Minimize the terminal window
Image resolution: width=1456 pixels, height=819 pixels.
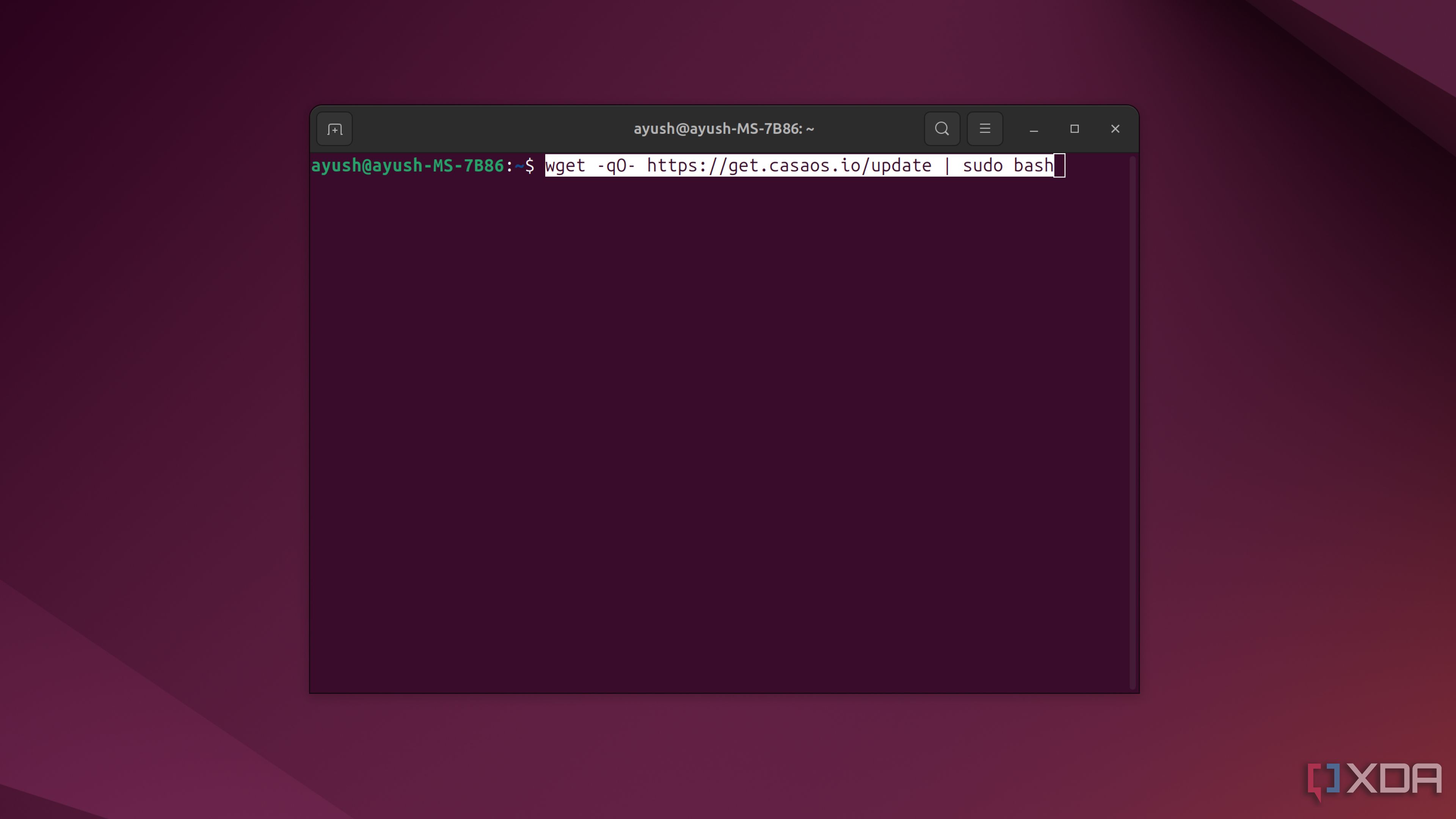(x=1034, y=129)
